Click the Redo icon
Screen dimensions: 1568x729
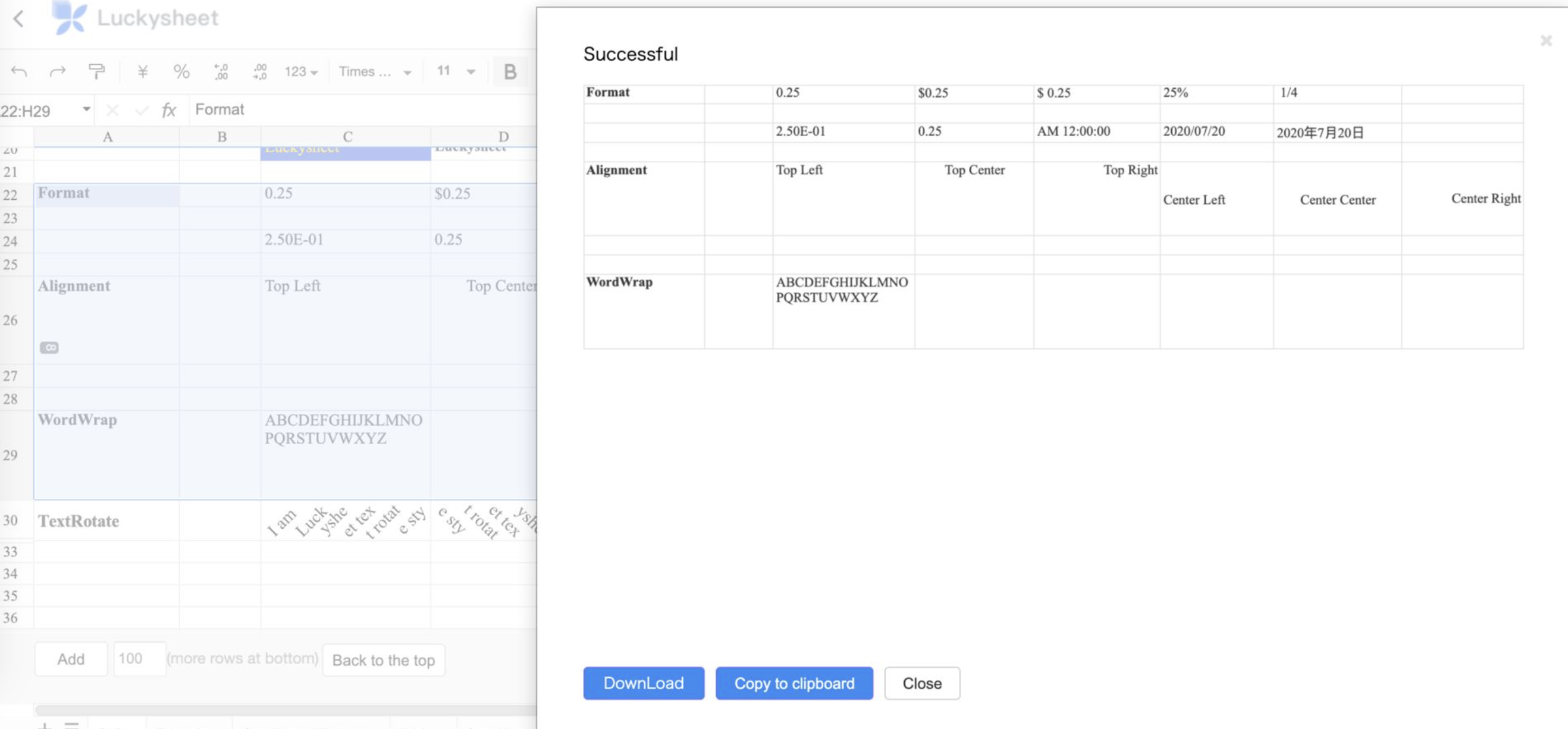point(58,71)
